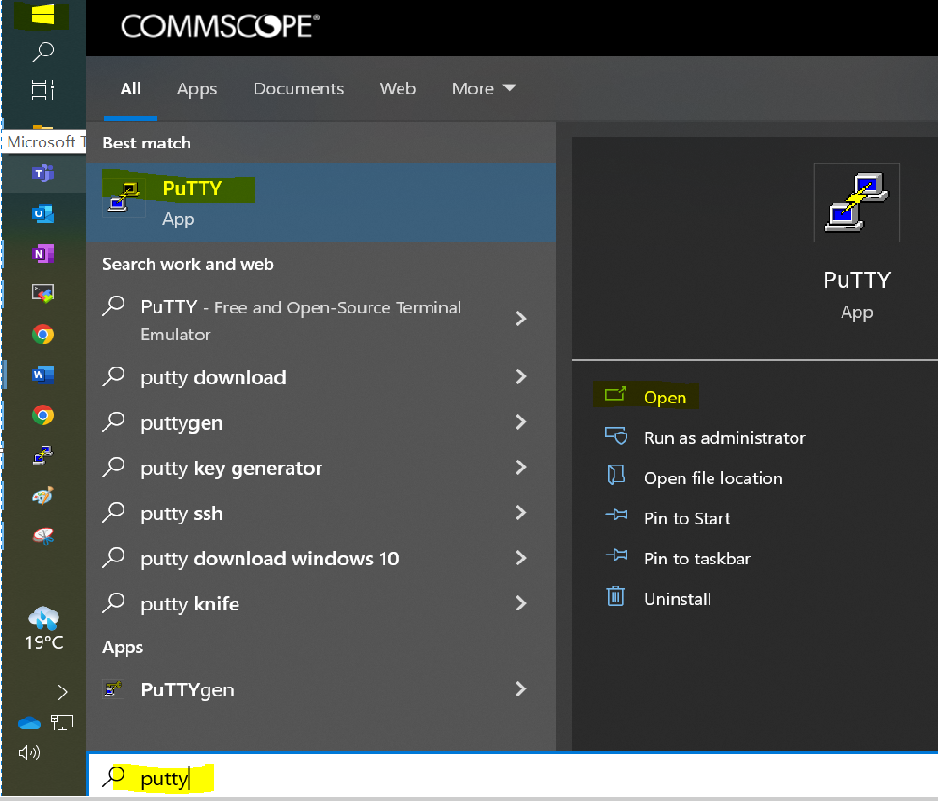The height and width of the screenshot is (801, 938).
Task: Open Outlook from the taskbar
Action: pos(42,214)
